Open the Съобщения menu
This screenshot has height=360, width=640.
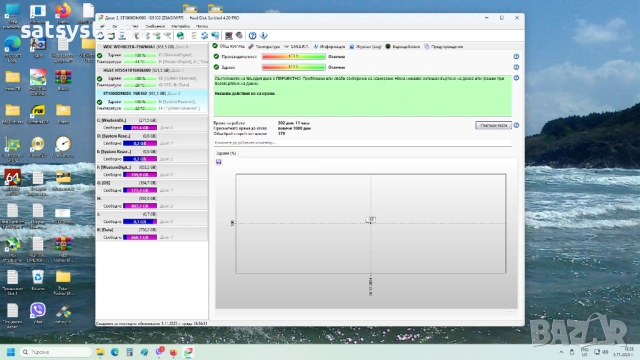click(x=155, y=26)
